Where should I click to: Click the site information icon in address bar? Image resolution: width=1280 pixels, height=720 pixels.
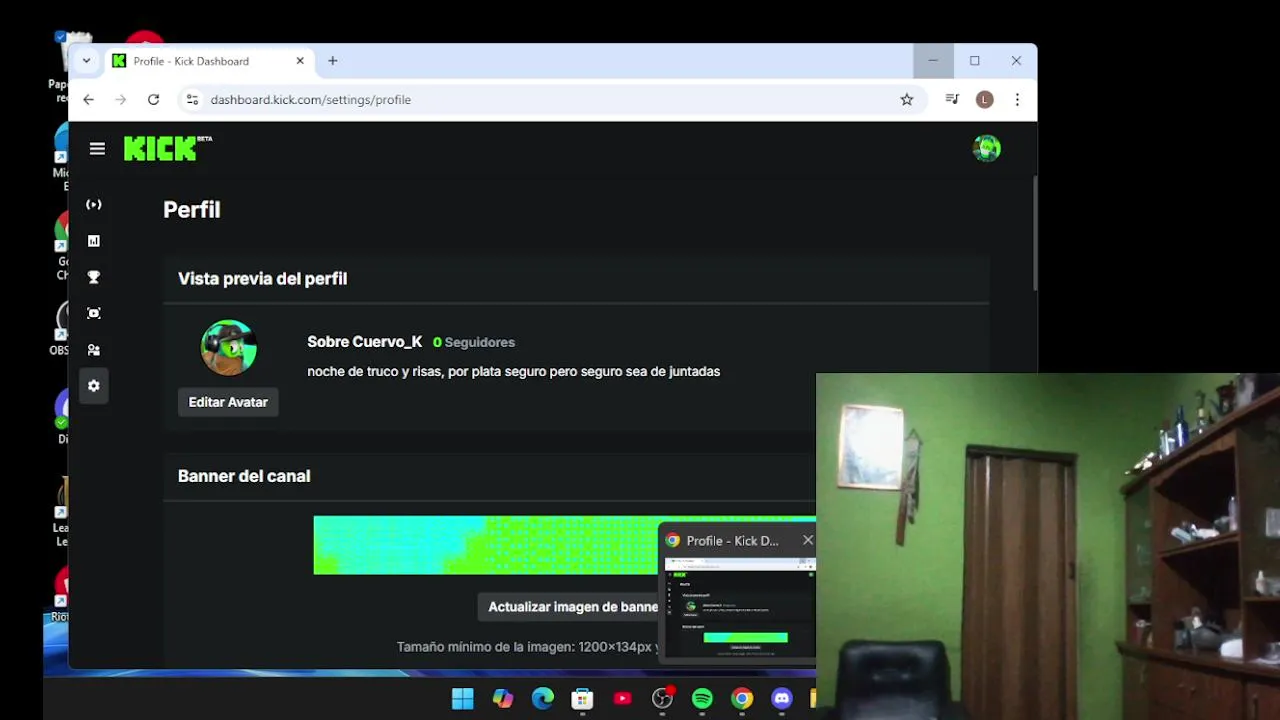(193, 100)
